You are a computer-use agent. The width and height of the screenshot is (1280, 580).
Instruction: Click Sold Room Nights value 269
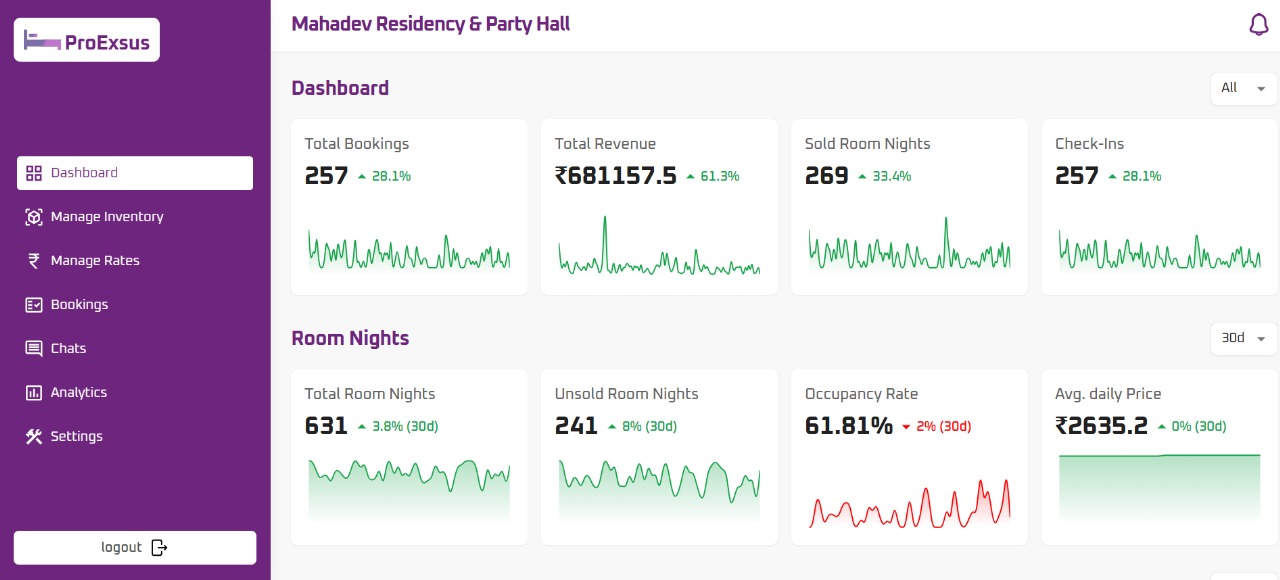pyautogui.click(x=827, y=176)
